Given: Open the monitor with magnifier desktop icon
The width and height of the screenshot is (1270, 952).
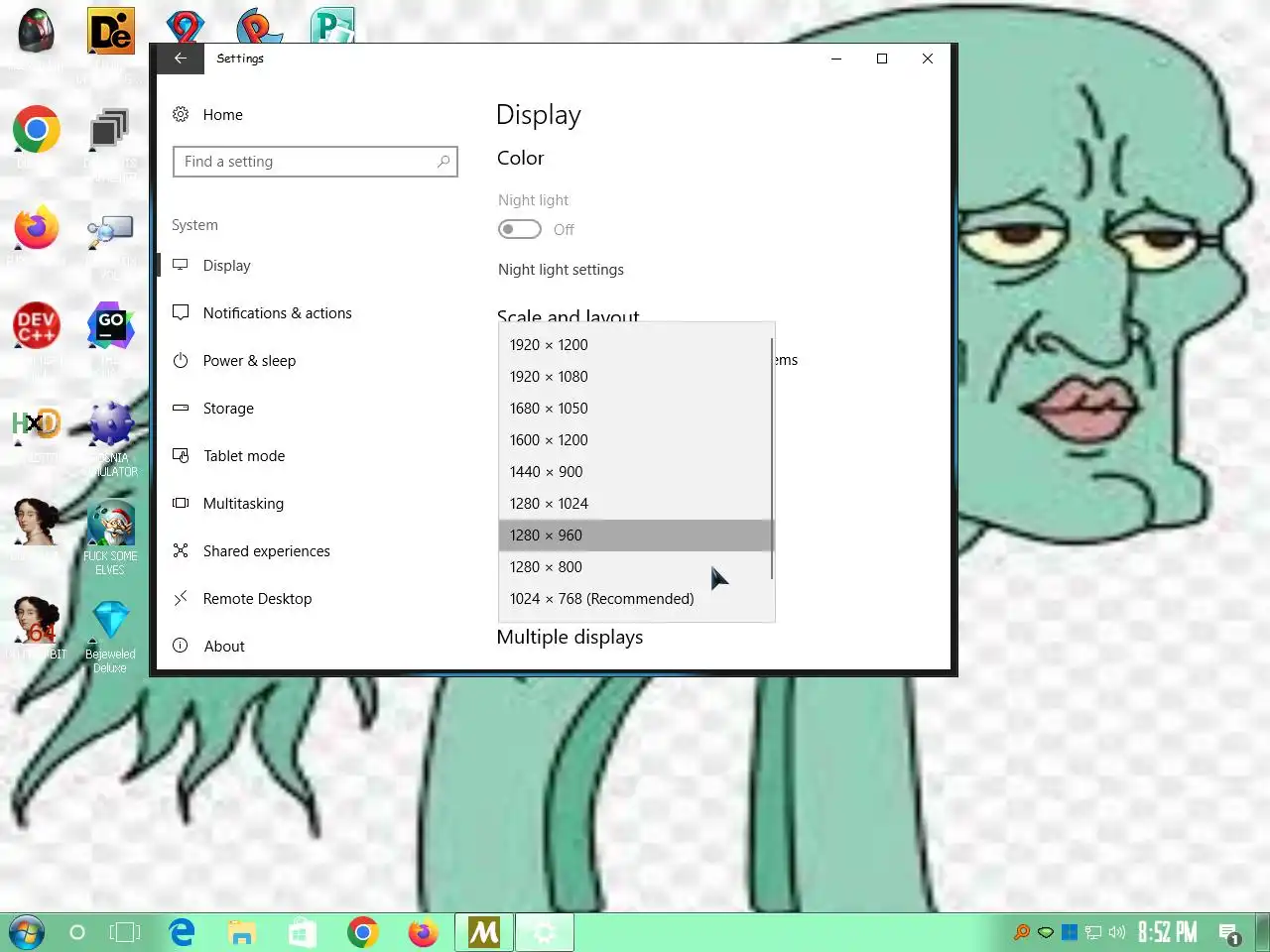Looking at the screenshot, I should point(110,231).
